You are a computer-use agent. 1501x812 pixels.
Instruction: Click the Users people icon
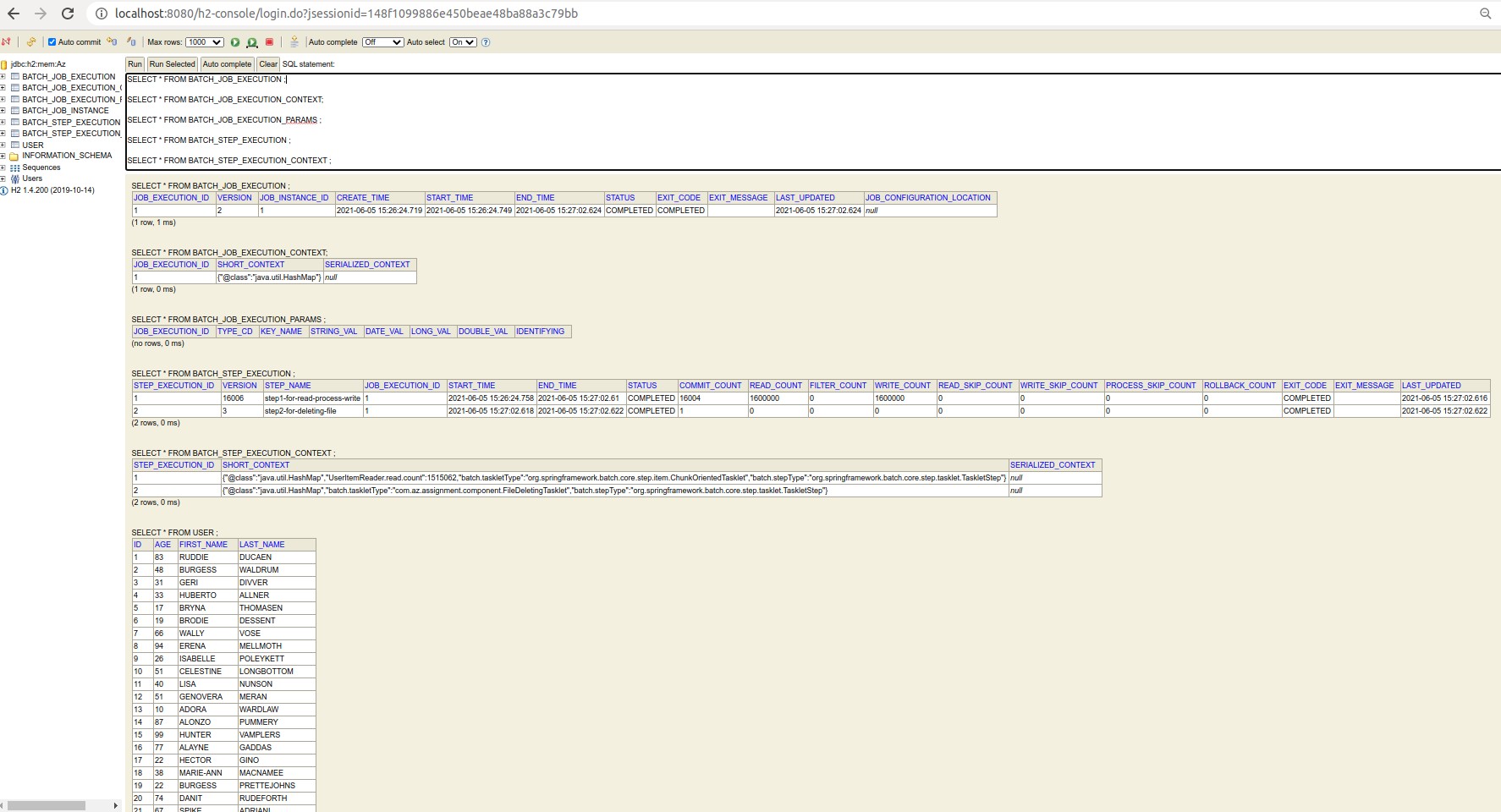click(x=14, y=178)
